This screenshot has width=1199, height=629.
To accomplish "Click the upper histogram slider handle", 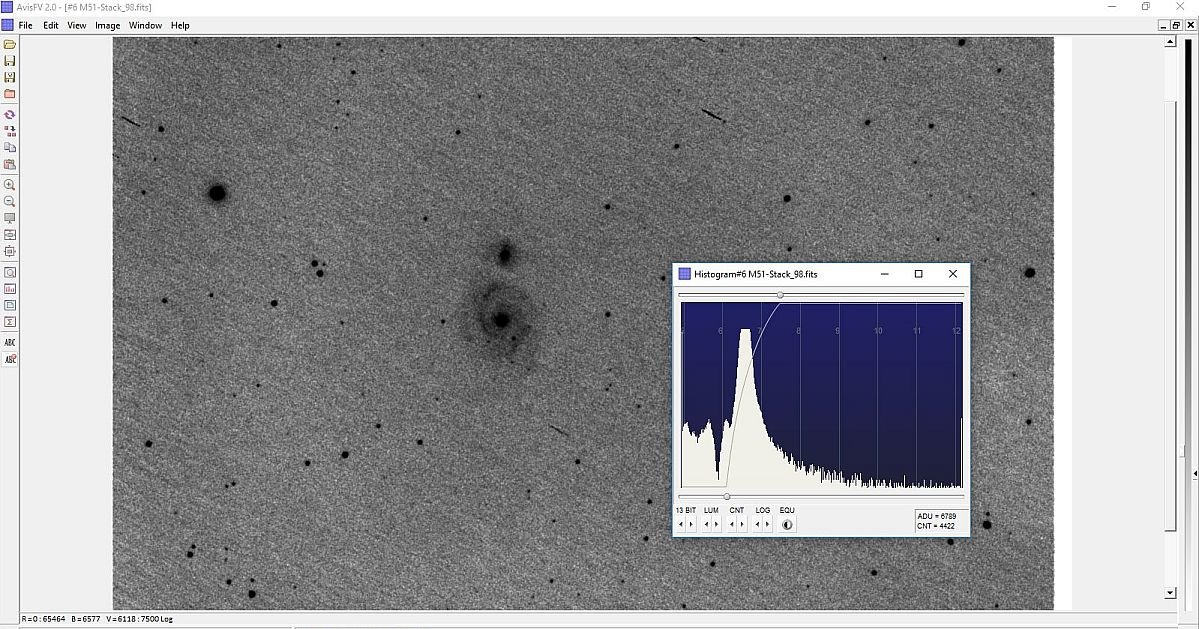I will click(780, 294).
